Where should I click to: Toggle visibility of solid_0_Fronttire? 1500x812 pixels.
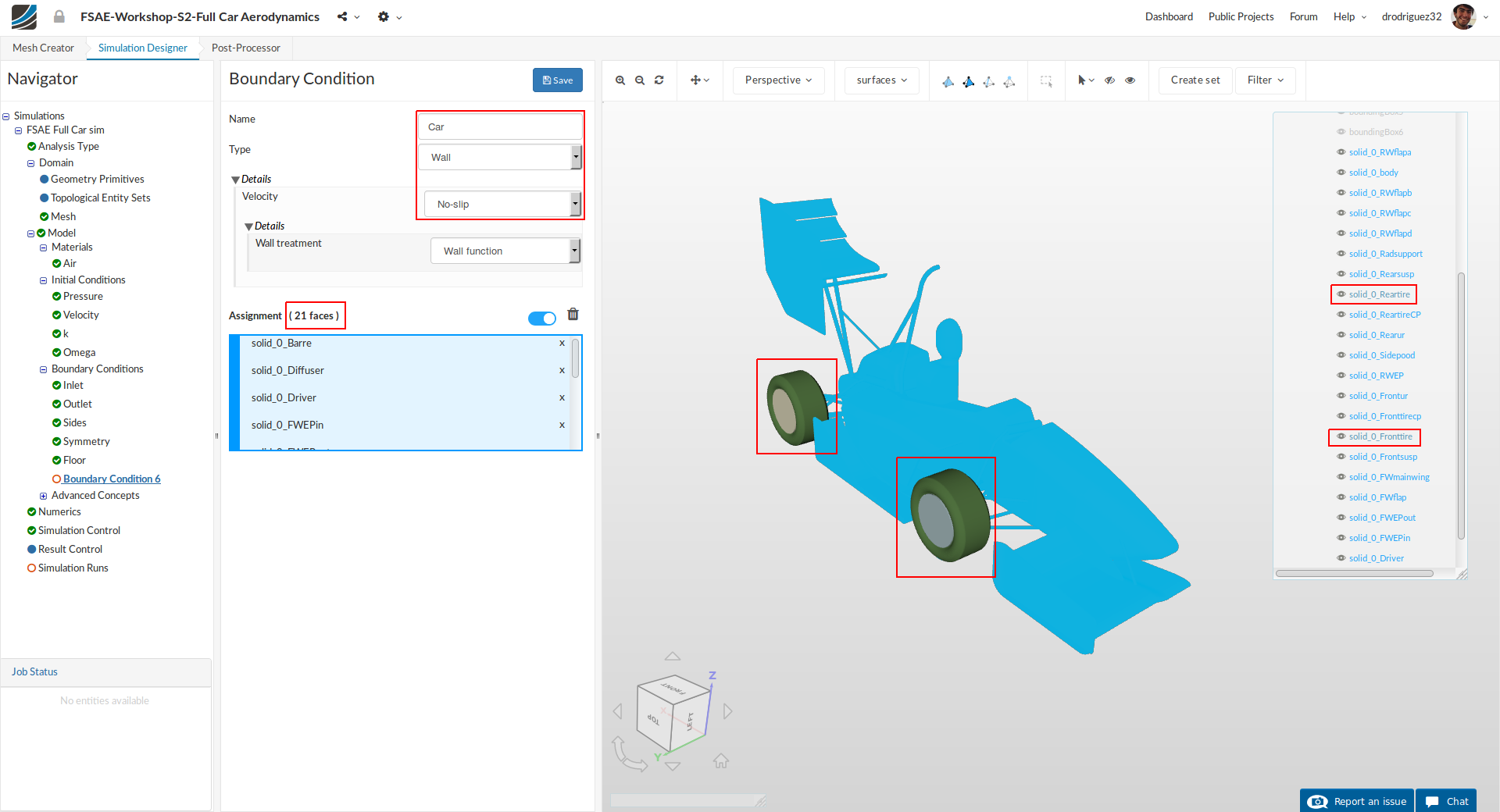(1341, 436)
